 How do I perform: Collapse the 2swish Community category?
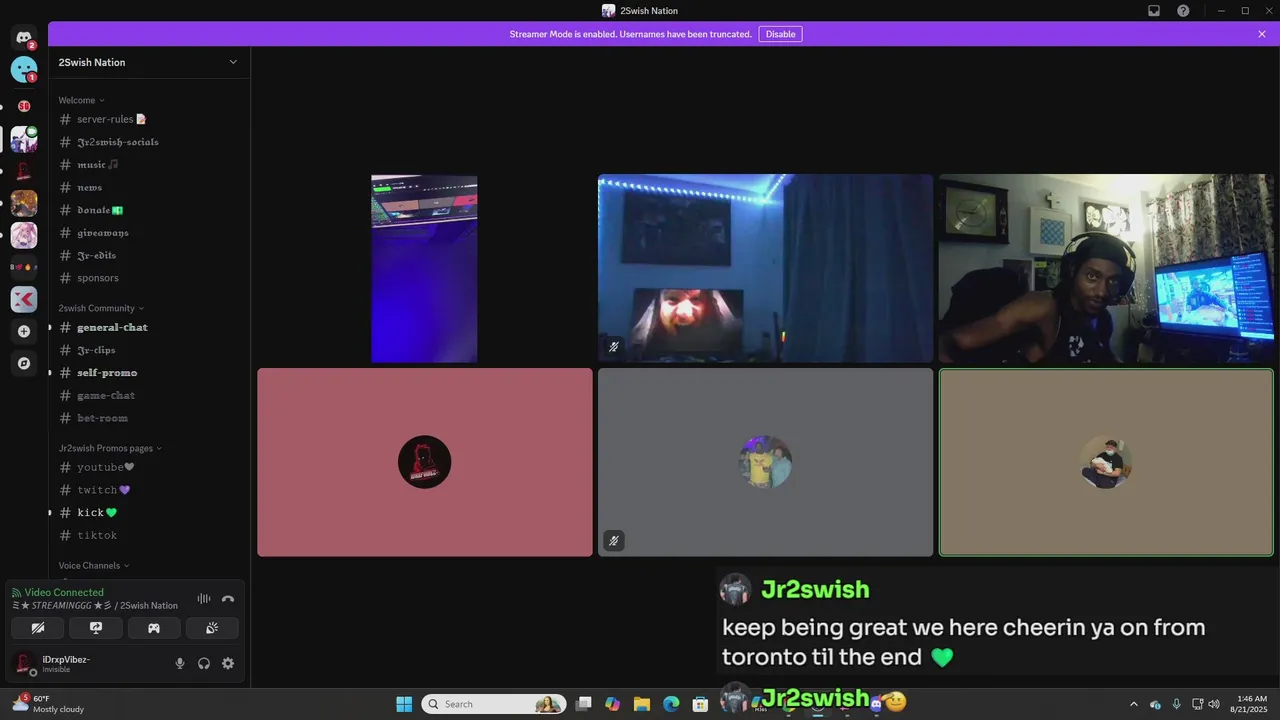pos(101,308)
